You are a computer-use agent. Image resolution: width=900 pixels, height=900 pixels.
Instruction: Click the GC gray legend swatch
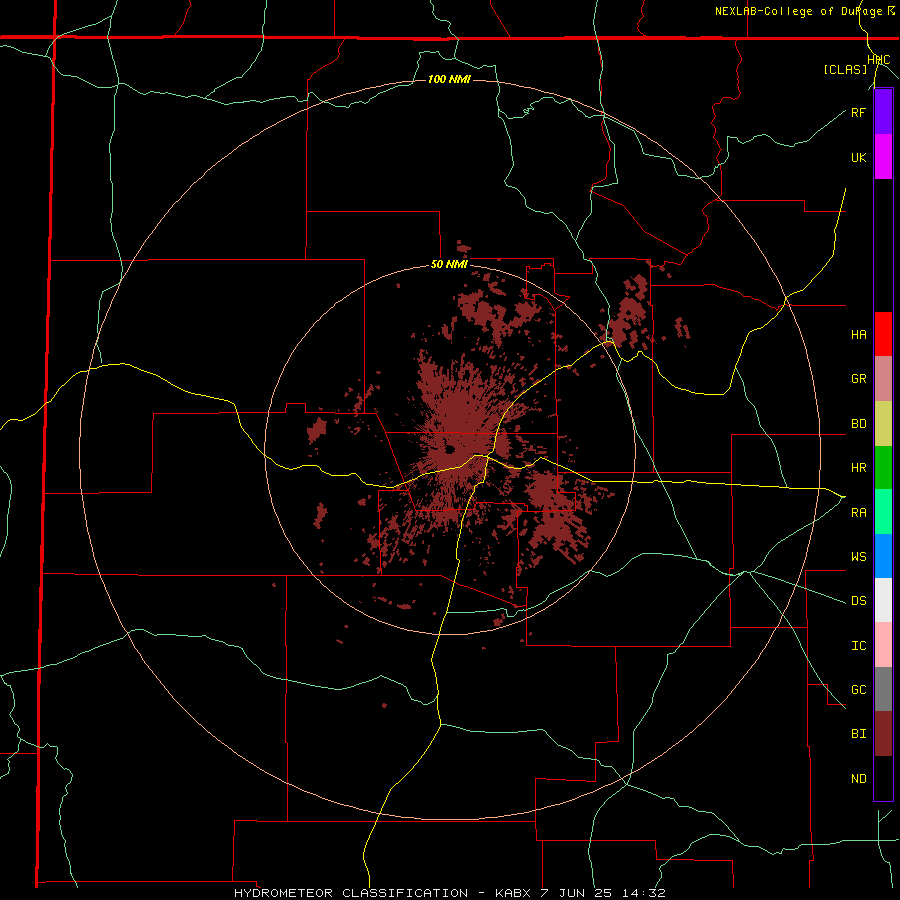pyautogui.click(x=883, y=689)
